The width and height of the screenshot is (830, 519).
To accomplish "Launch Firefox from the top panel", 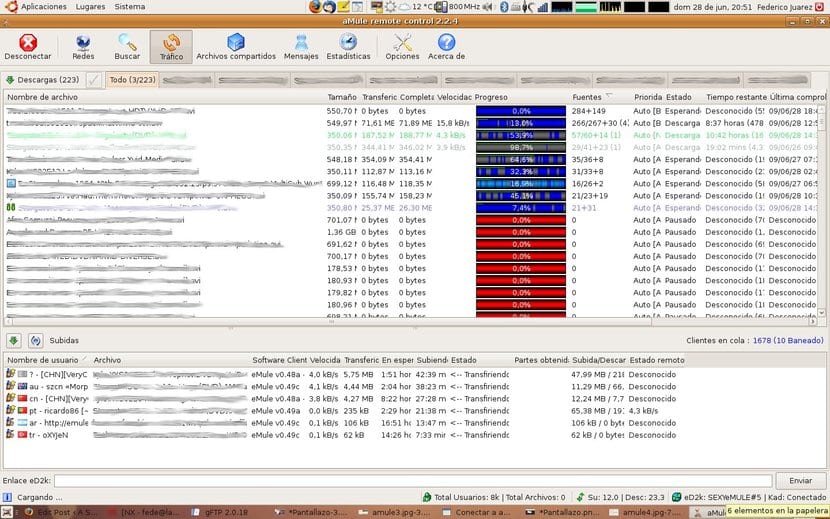I will click(315, 7).
